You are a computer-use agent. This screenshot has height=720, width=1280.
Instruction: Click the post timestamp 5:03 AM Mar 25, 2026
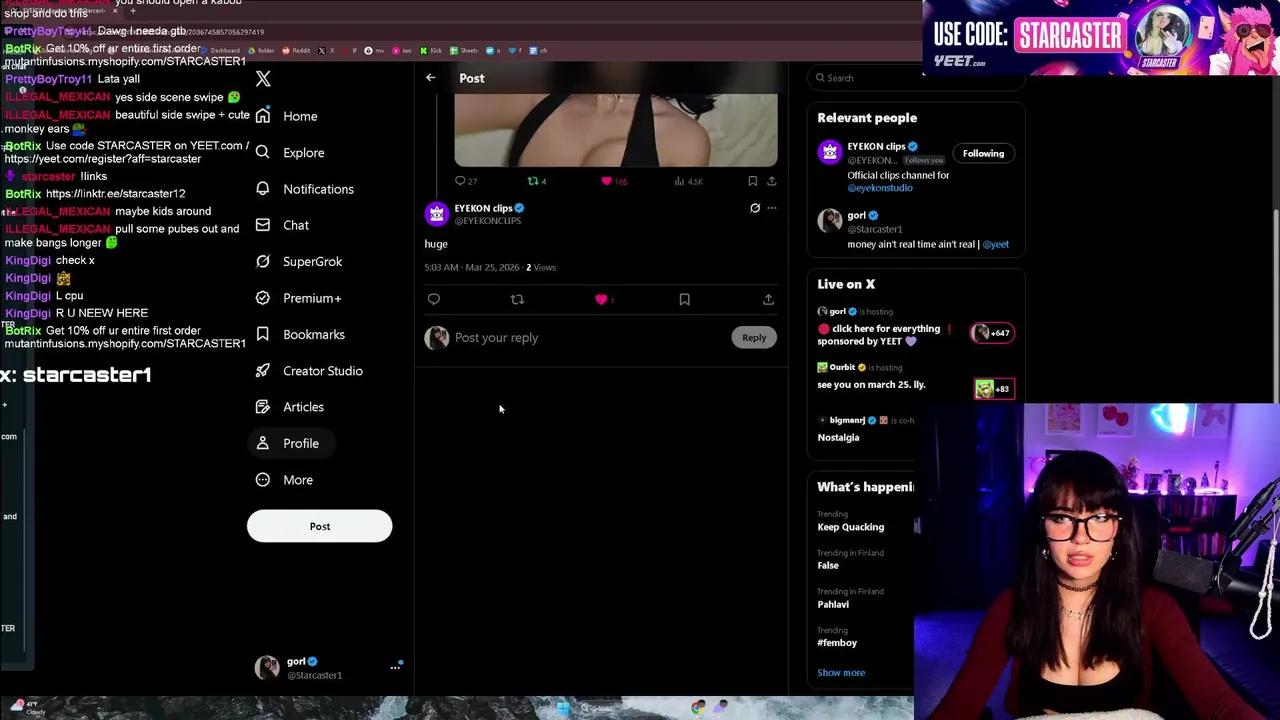[472, 268]
